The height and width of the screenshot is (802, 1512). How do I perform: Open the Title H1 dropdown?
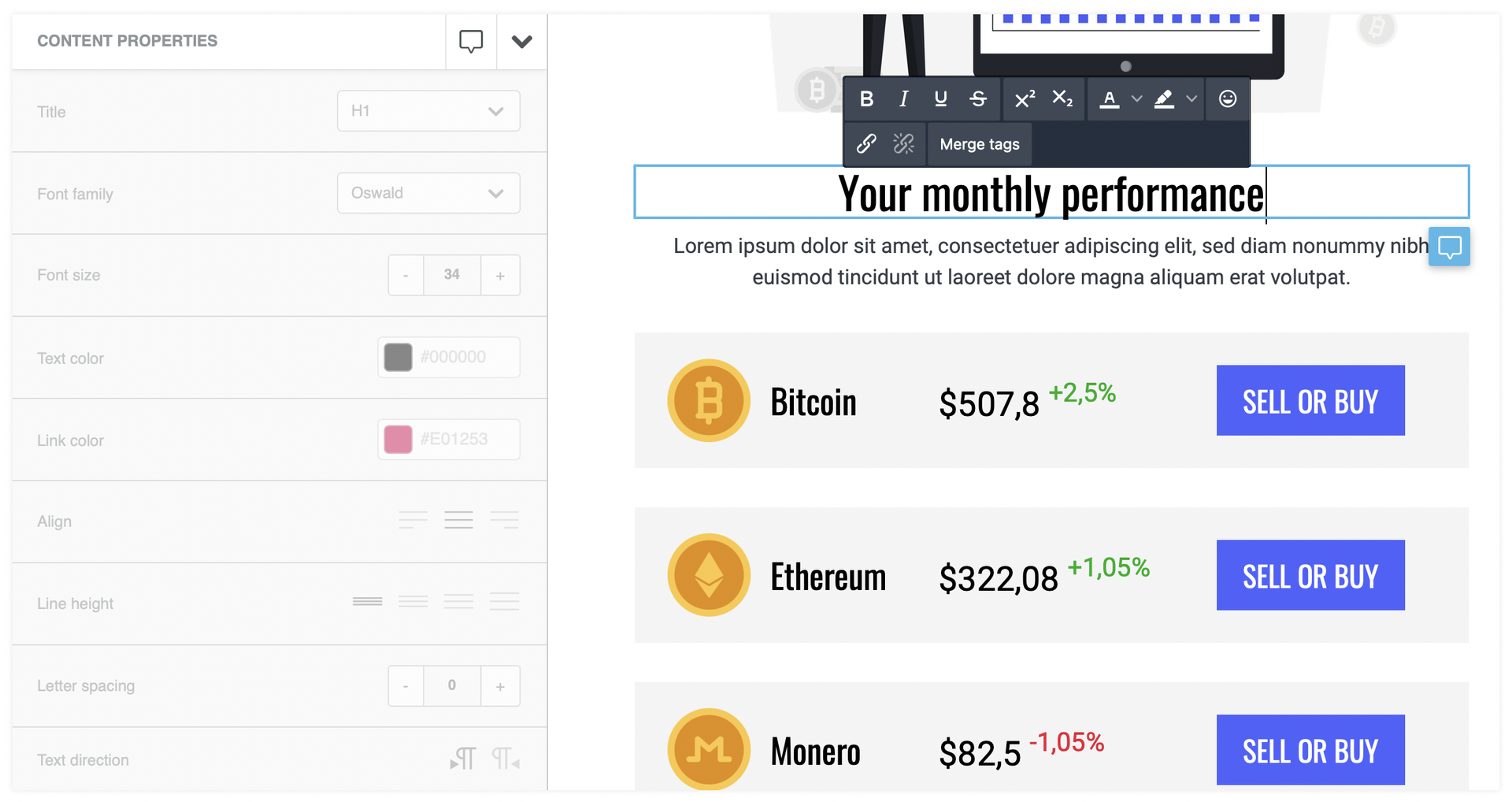(x=428, y=111)
